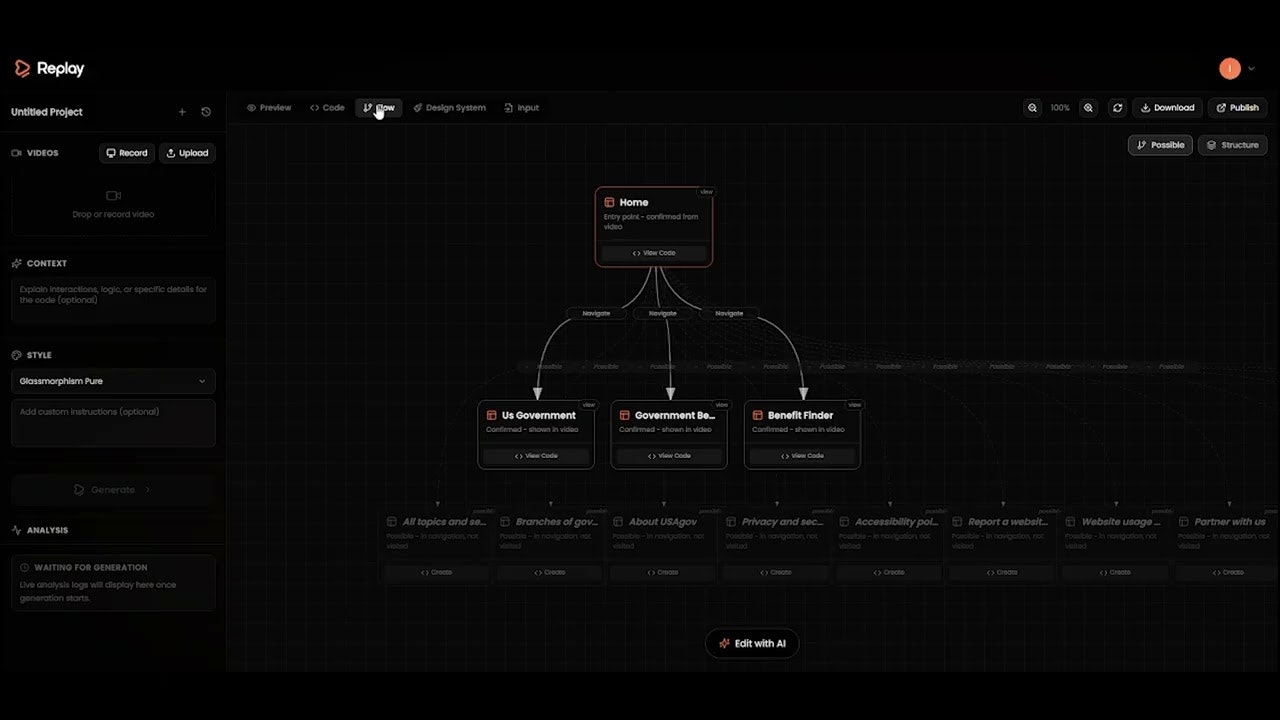Add a new project with the plus icon
The width and height of the screenshot is (1280, 720).
tap(182, 112)
